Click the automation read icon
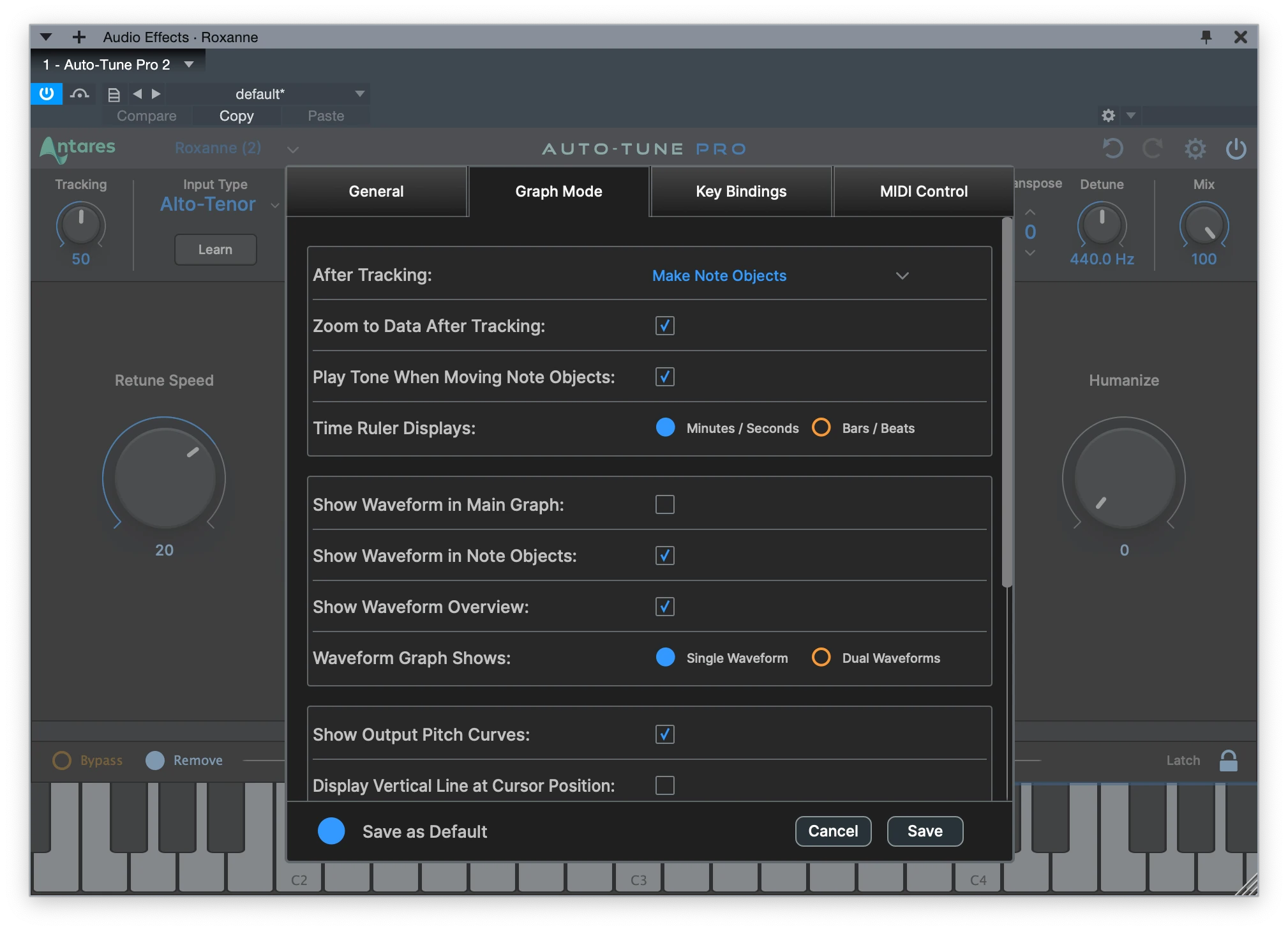 pyautogui.click(x=80, y=95)
